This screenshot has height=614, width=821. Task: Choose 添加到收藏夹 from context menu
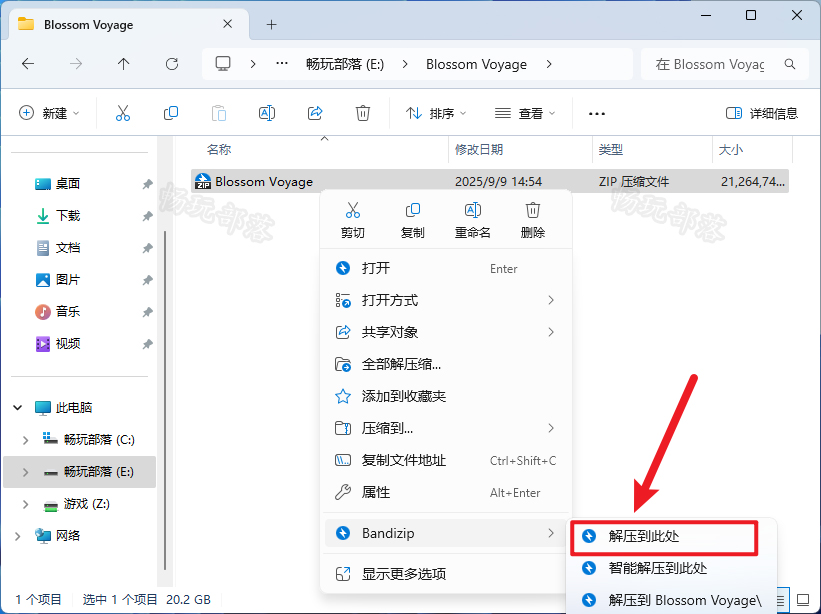pyautogui.click(x=446, y=396)
